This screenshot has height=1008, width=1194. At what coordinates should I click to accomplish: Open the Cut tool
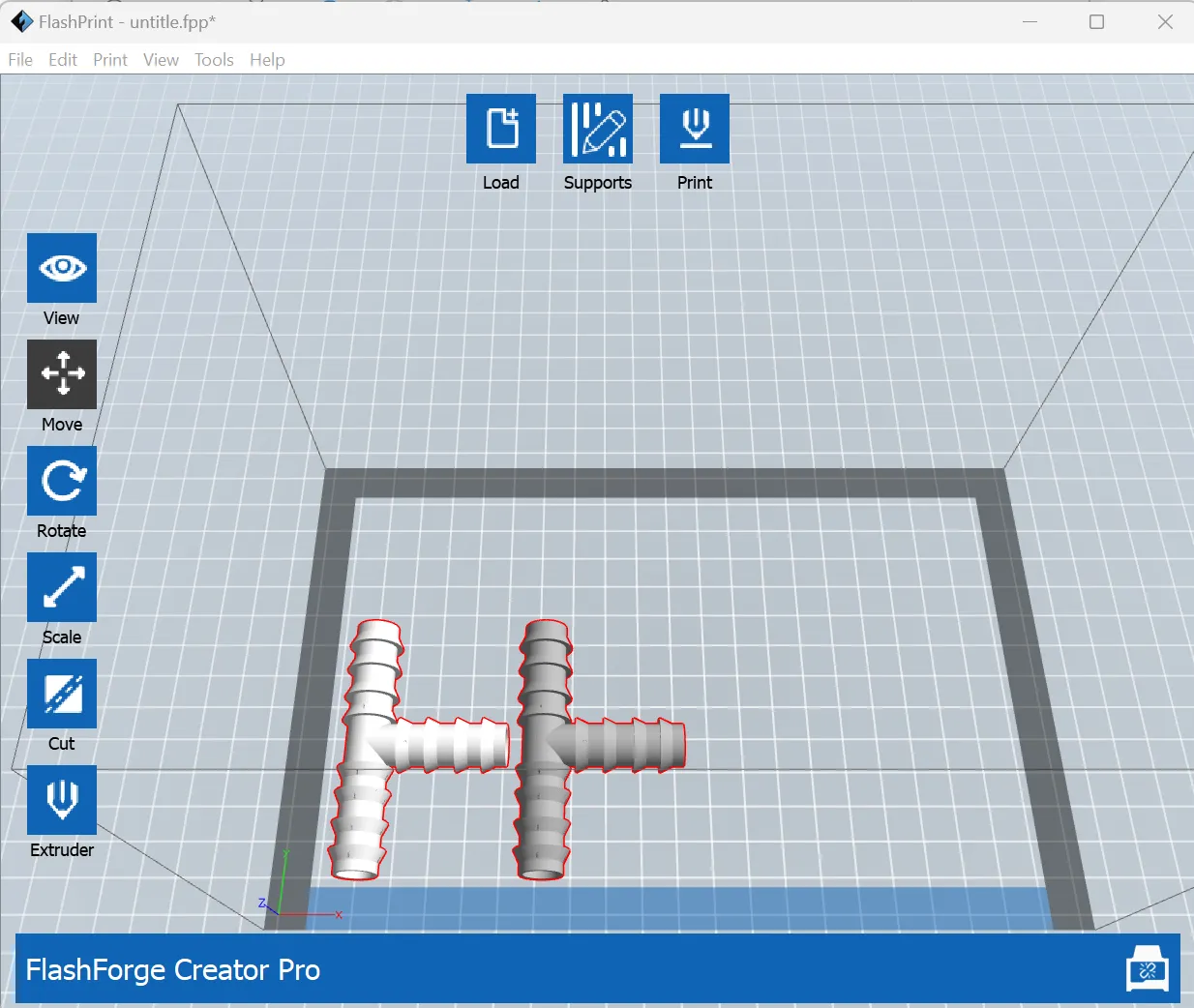(62, 694)
